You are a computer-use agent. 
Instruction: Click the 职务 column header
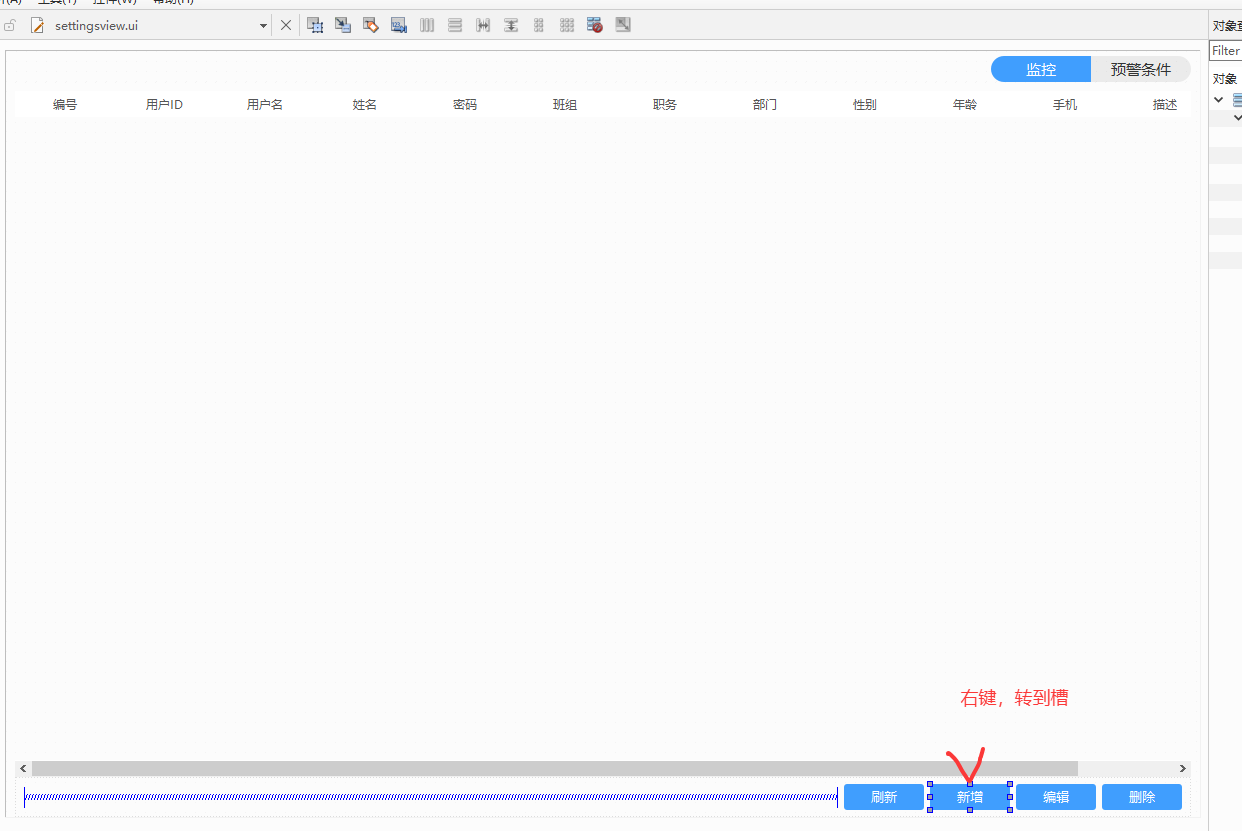coord(665,104)
